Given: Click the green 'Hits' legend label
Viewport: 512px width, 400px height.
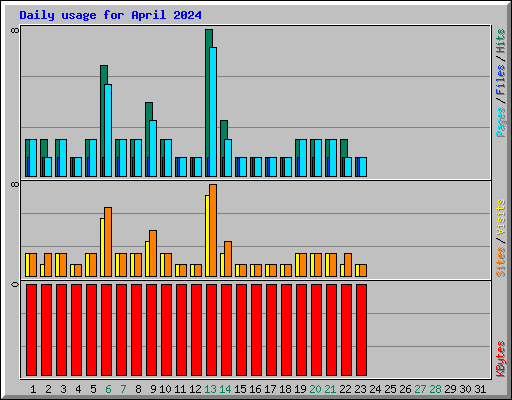Looking at the screenshot, I should (x=500, y=41).
